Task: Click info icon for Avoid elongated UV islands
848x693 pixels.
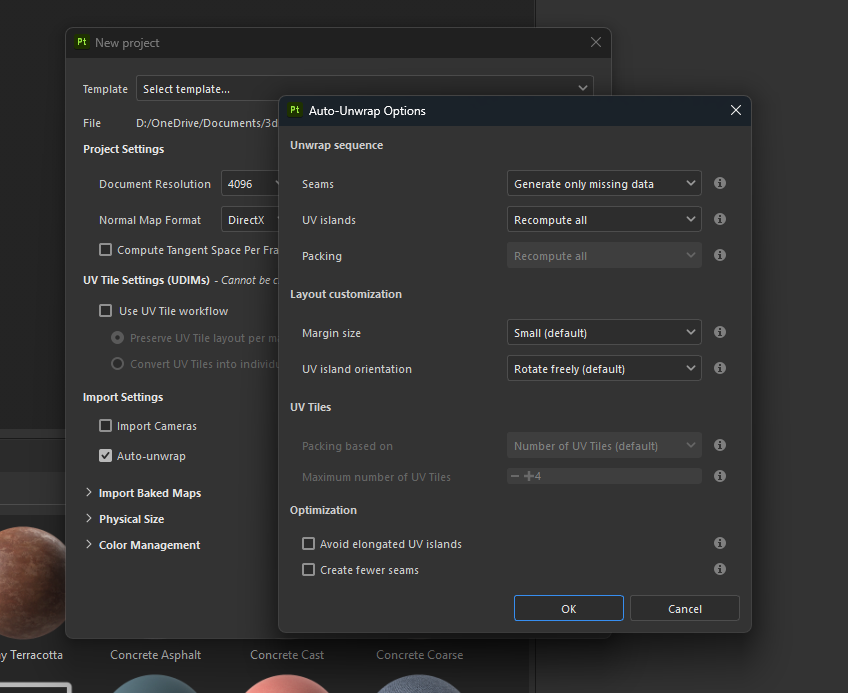Action: point(719,543)
